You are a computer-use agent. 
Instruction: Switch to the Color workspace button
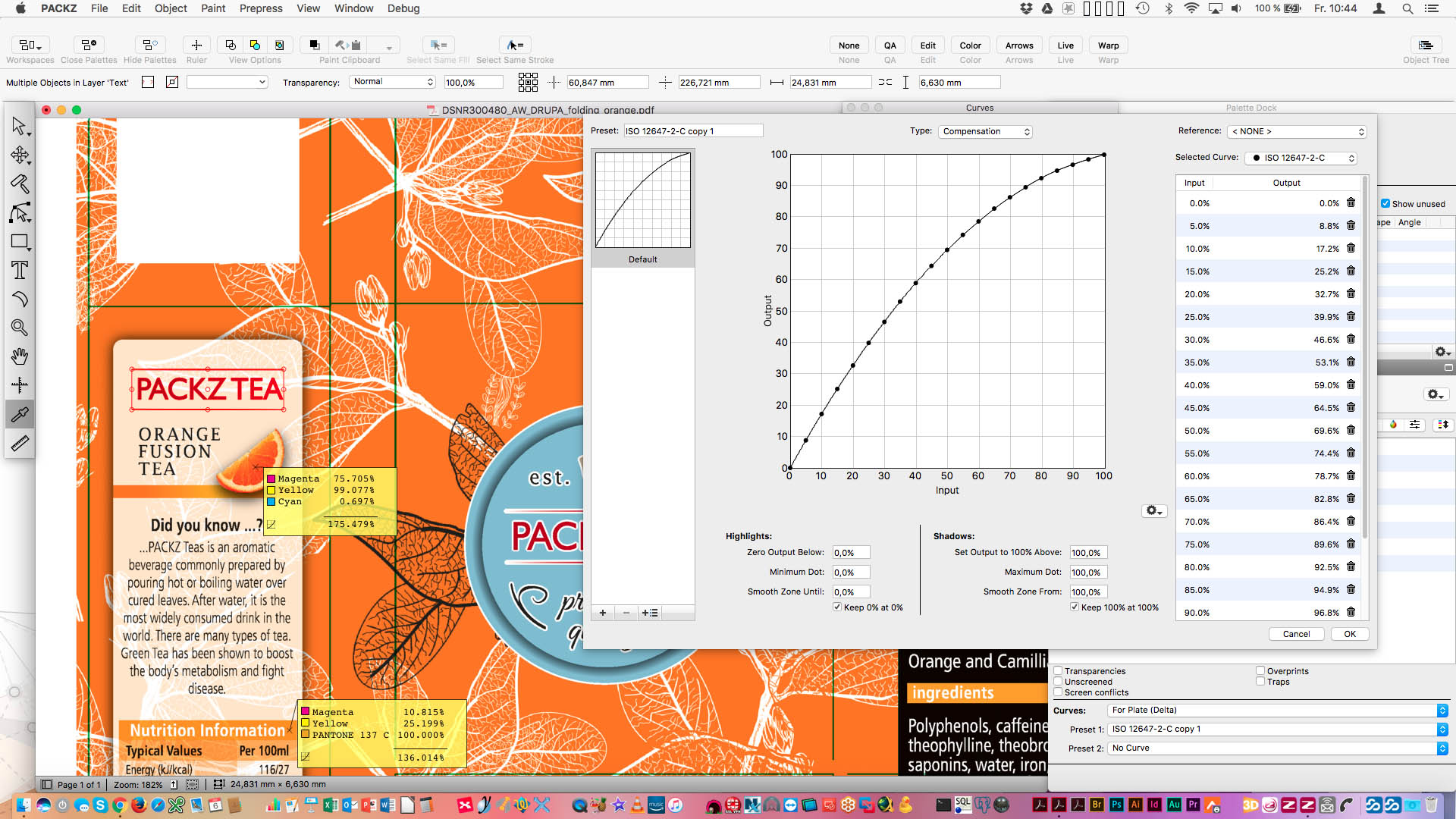point(970,45)
